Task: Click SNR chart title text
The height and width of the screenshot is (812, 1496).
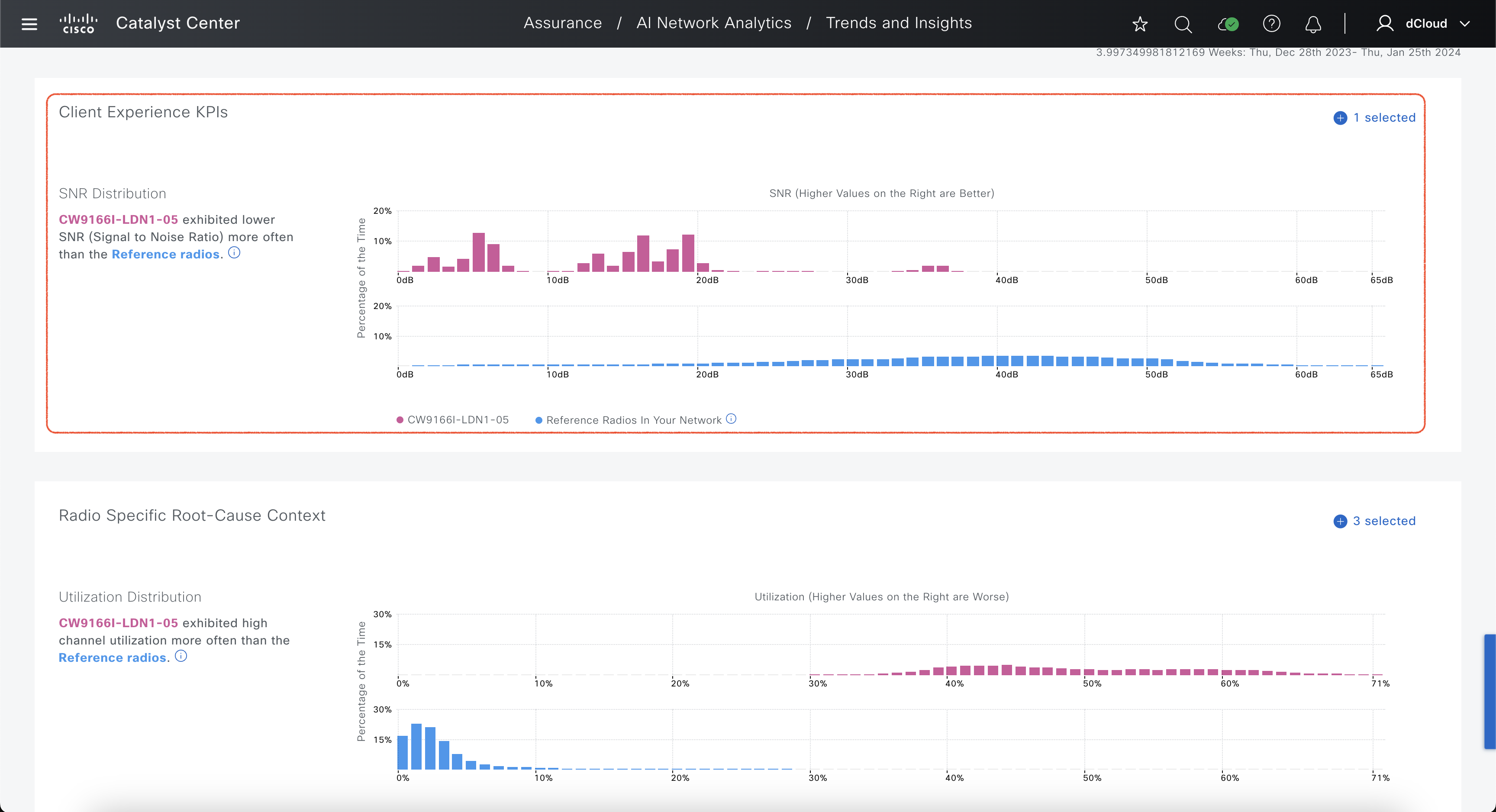Action: point(882,193)
